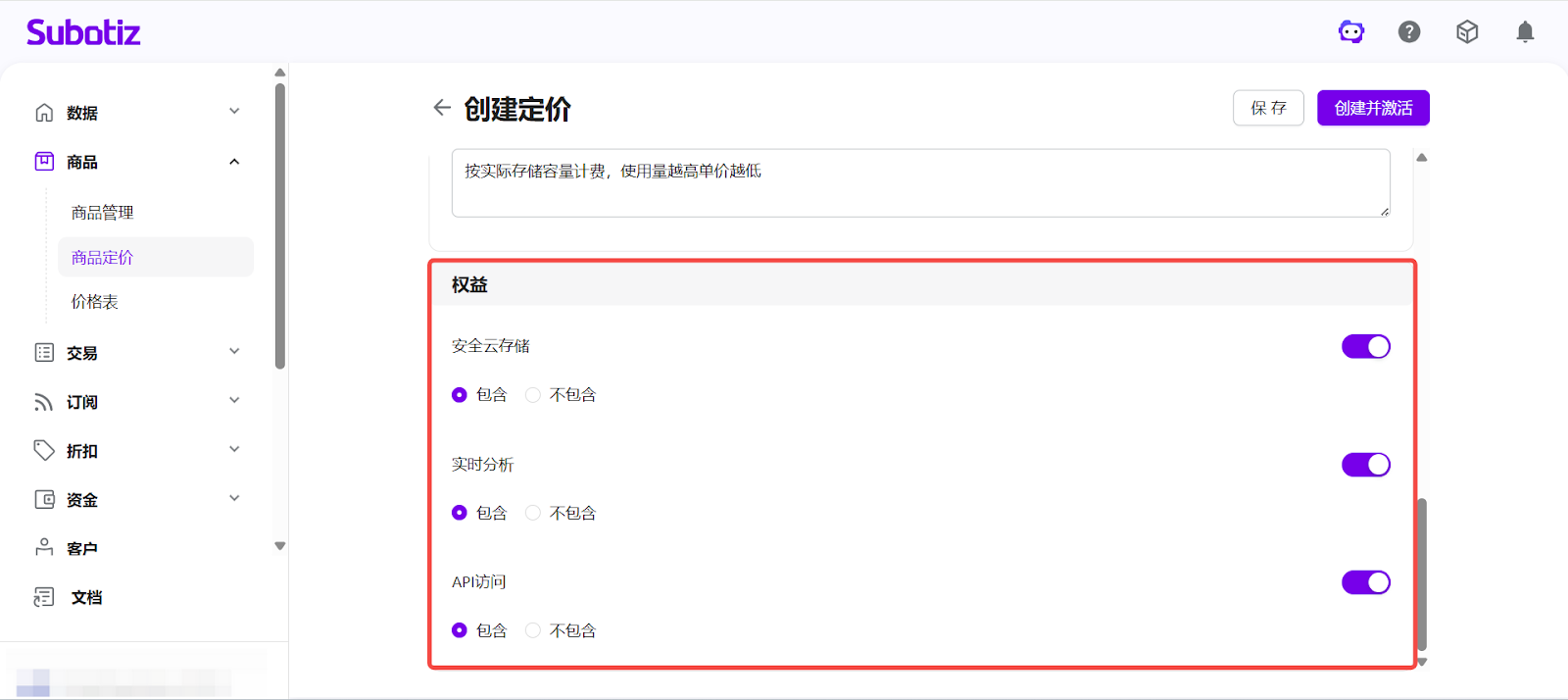Click the cube icon in header

pyautogui.click(x=1467, y=32)
